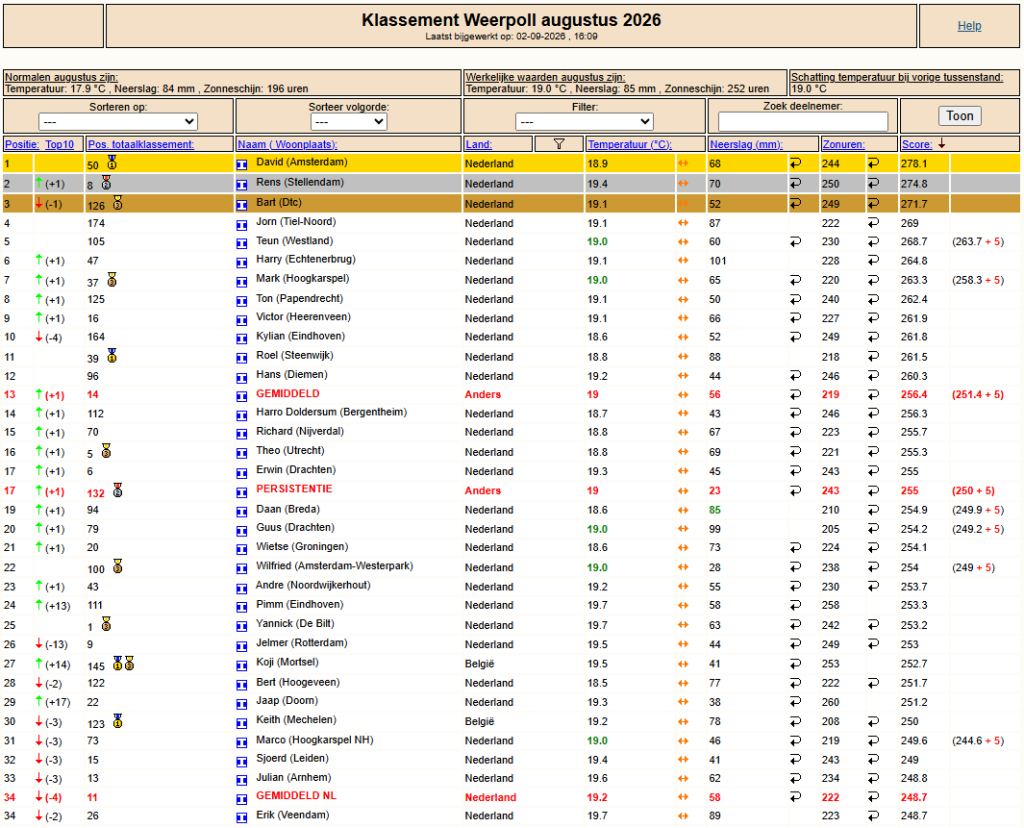Open the Help link
The height and width of the screenshot is (828, 1024).
click(969, 26)
